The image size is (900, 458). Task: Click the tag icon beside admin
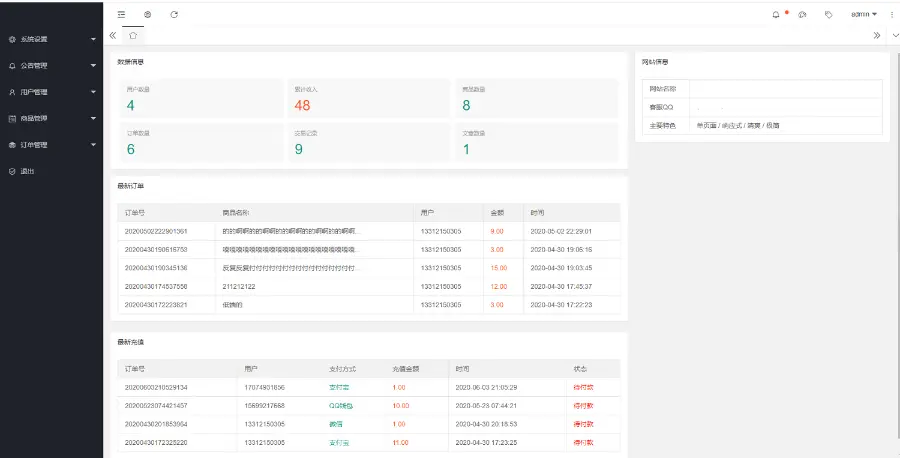[828, 15]
